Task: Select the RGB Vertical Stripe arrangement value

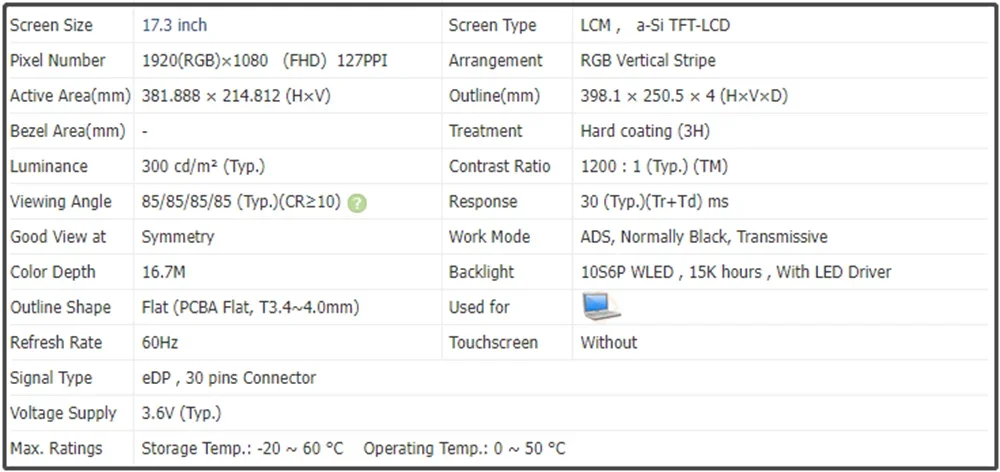Action: pos(648,60)
